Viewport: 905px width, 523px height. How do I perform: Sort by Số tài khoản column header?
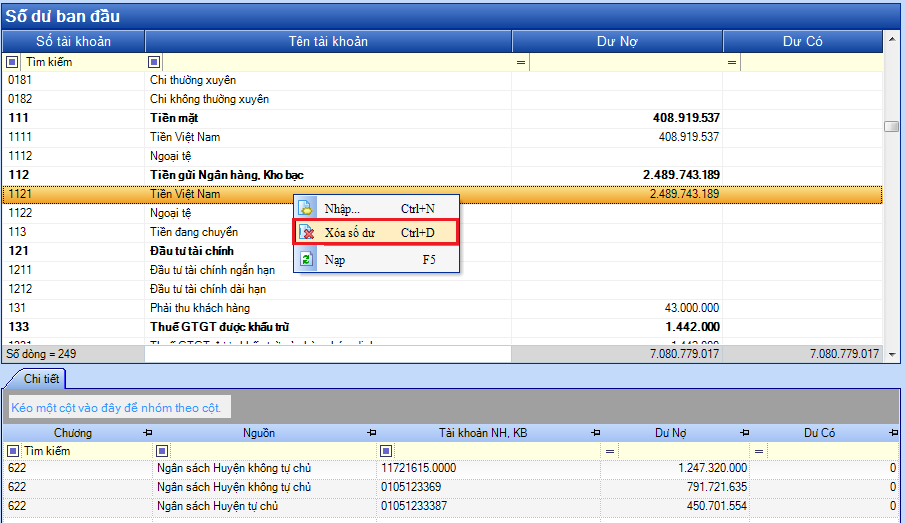(x=73, y=42)
